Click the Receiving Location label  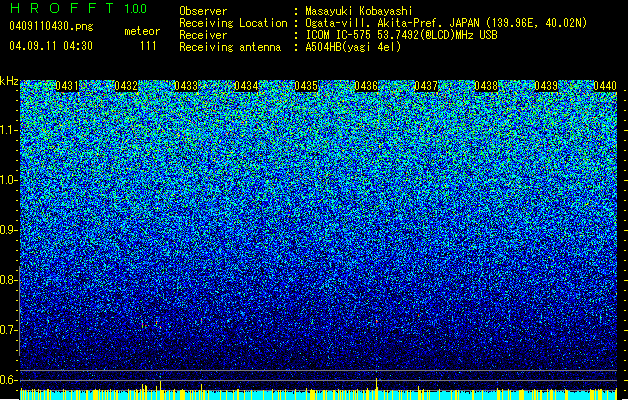233,23
